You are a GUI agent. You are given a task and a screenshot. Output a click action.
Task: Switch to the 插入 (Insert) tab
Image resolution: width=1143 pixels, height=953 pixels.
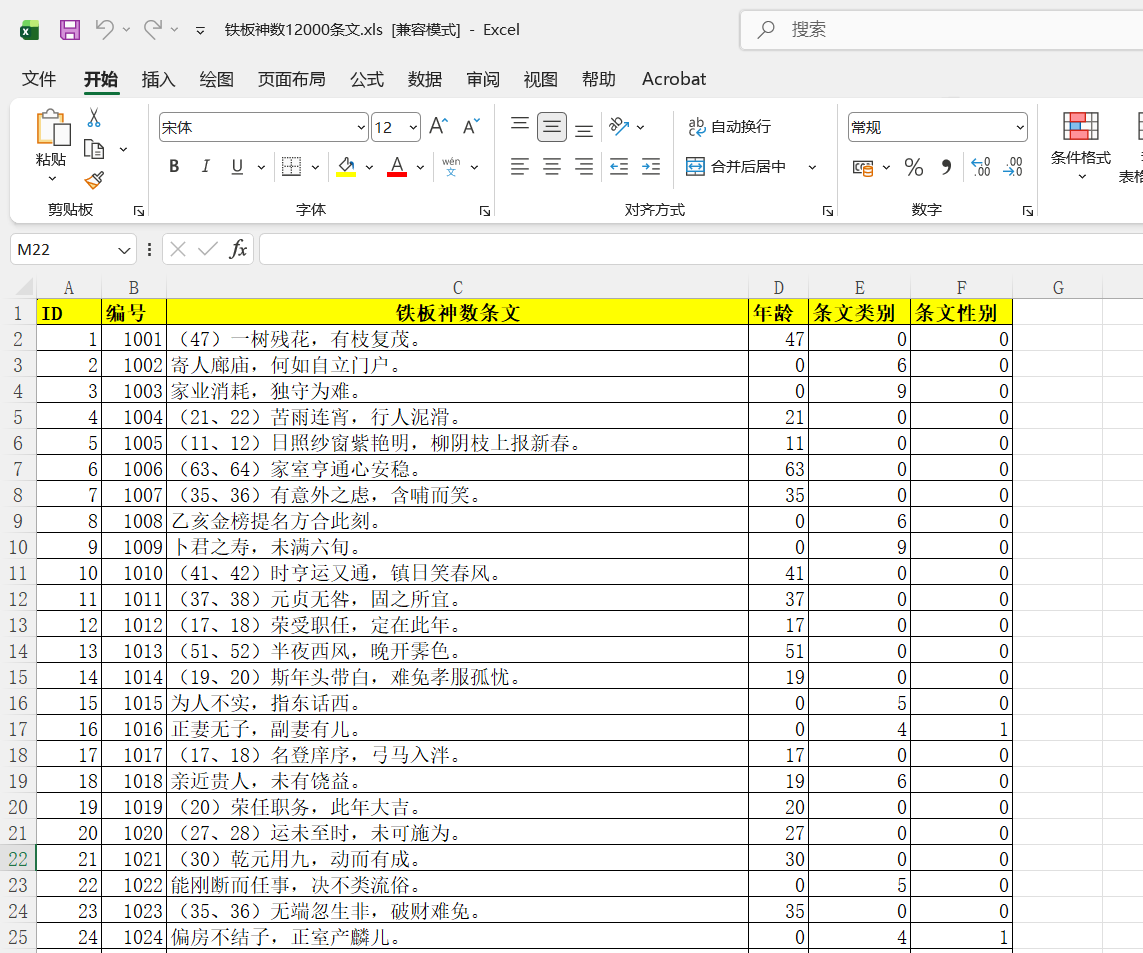(158, 79)
